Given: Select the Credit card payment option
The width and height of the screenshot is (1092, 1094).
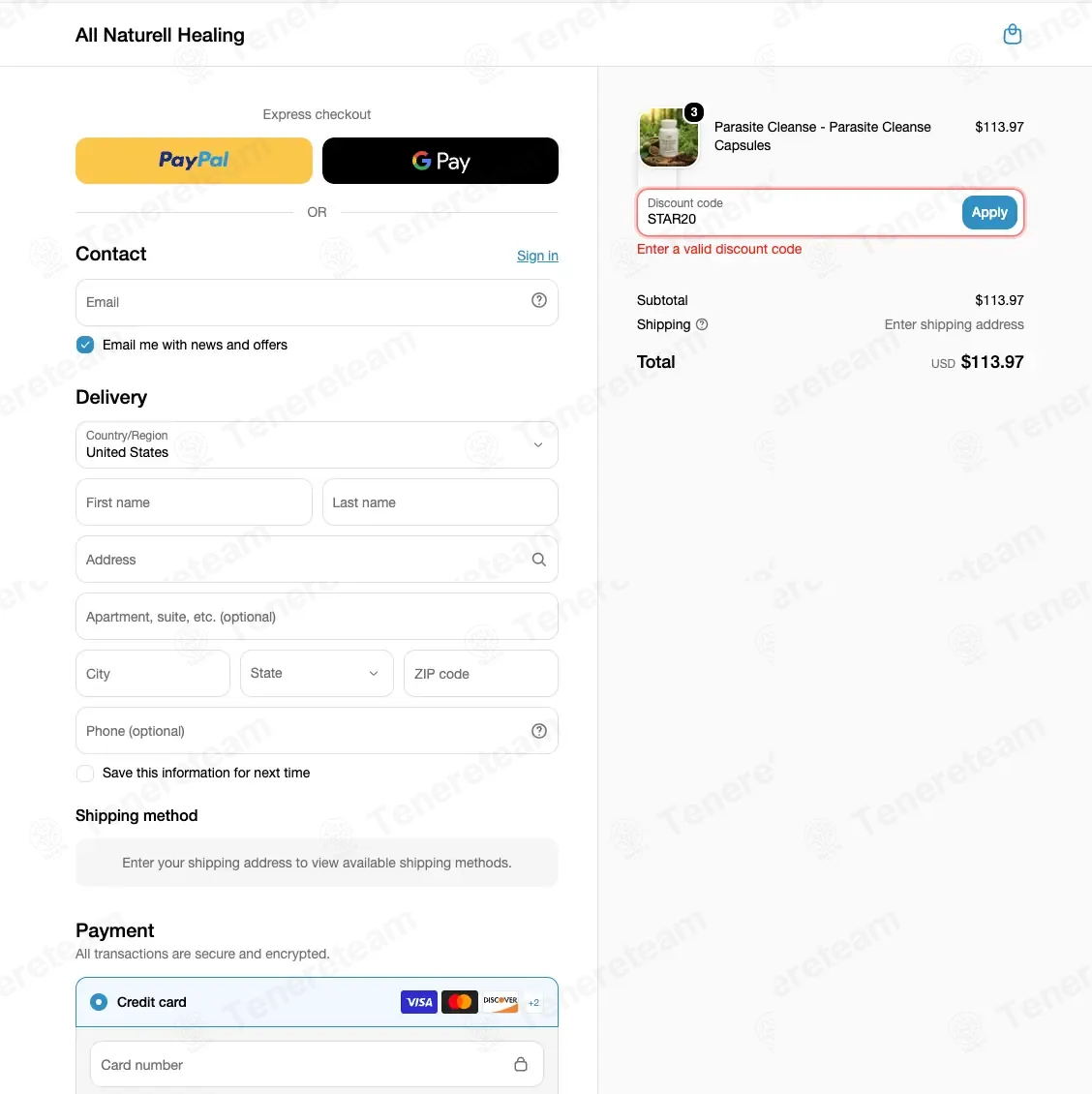Looking at the screenshot, I should coord(99,1002).
